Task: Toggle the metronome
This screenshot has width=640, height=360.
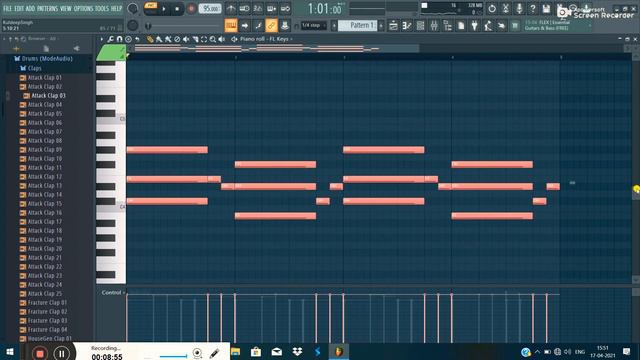Action: click(231, 8)
